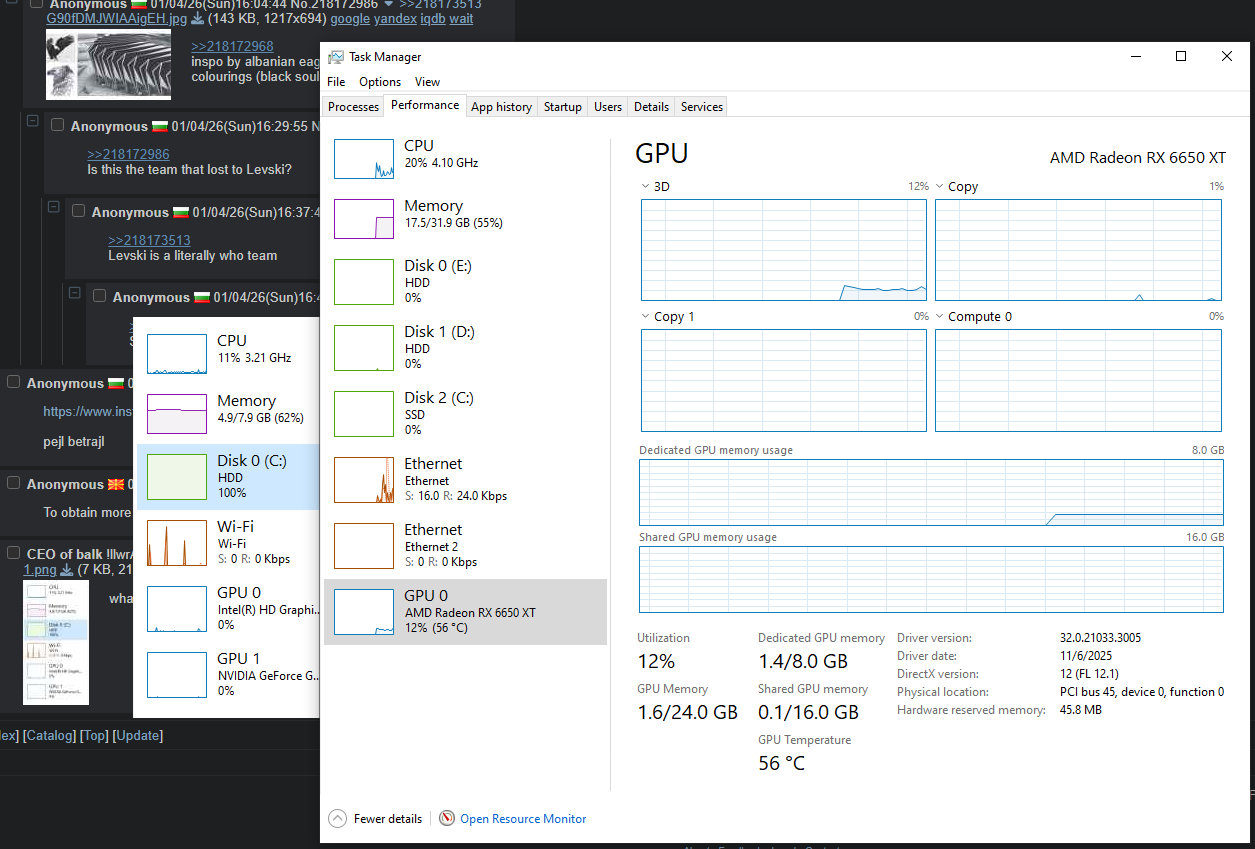Switch to the Details tab
Image resolution: width=1255 pixels, height=849 pixels.
tap(651, 107)
